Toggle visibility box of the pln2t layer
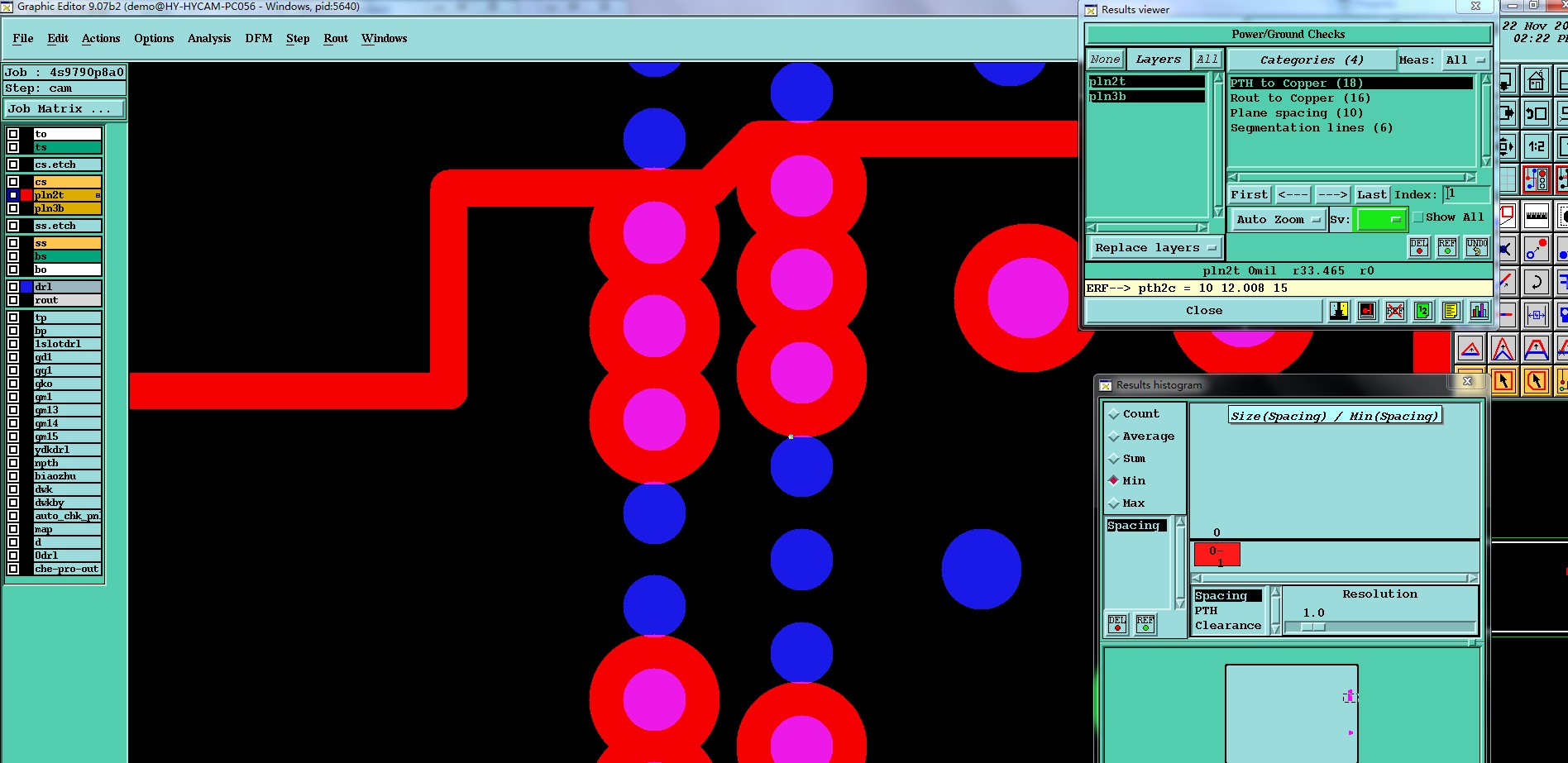This screenshot has height=763, width=1568. pyautogui.click(x=13, y=195)
